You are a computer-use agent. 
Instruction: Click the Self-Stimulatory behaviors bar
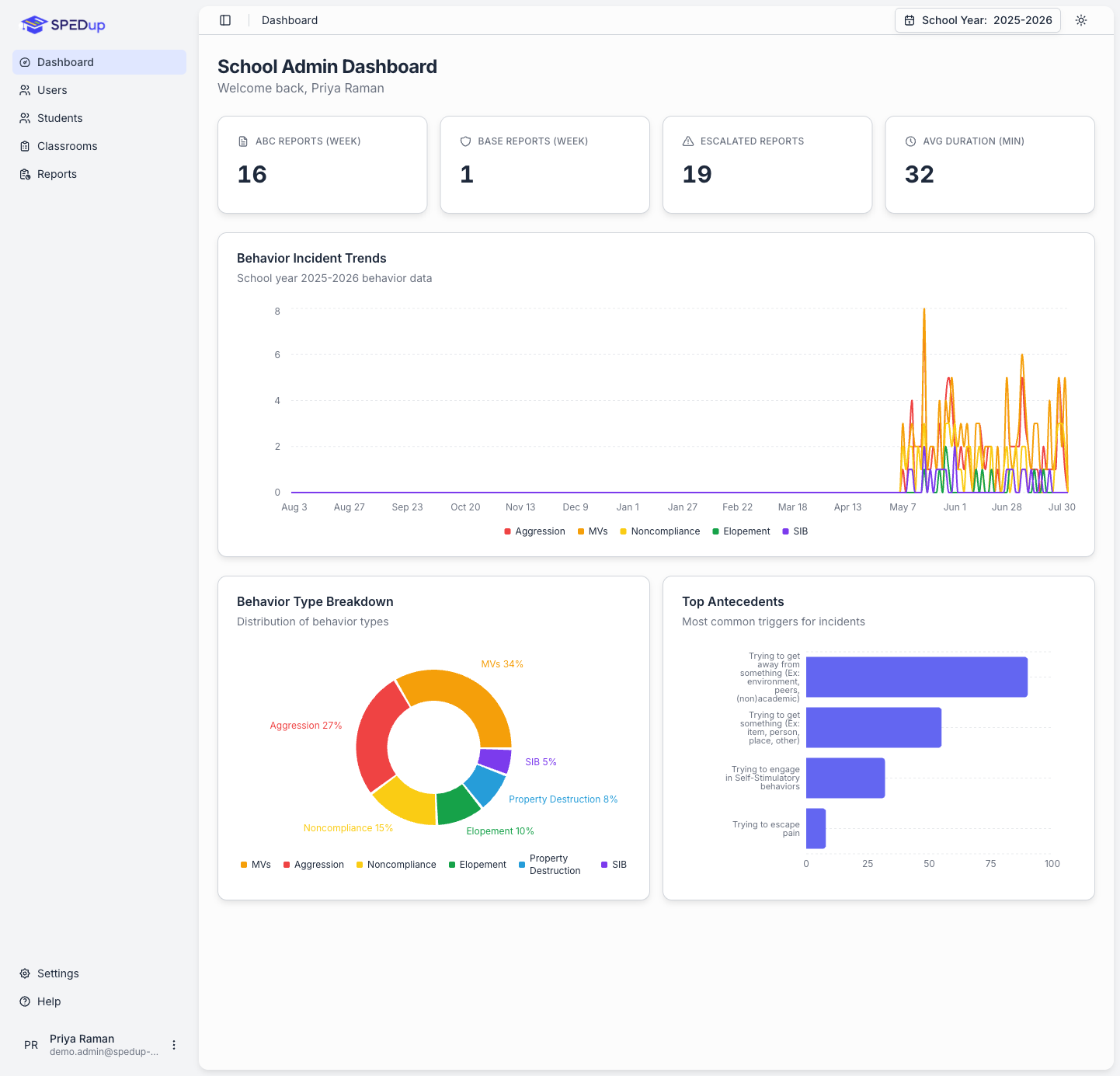(x=845, y=778)
